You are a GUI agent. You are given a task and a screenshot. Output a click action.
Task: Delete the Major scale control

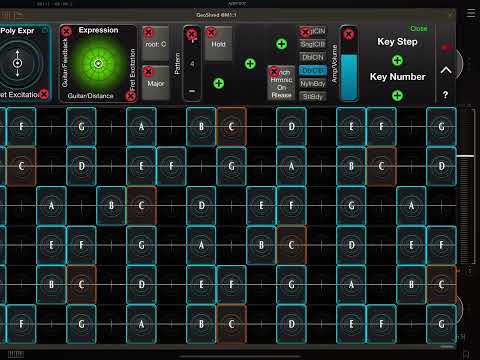coord(148,72)
